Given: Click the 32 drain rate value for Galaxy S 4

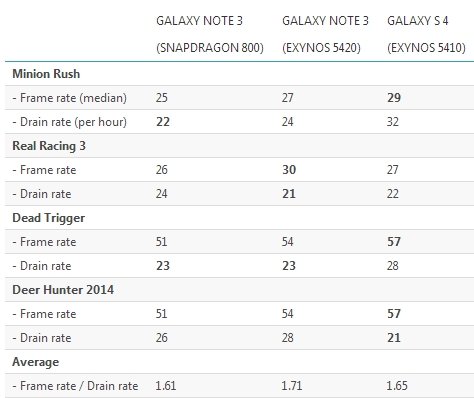Looking at the screenshot, I should [393, 122].
